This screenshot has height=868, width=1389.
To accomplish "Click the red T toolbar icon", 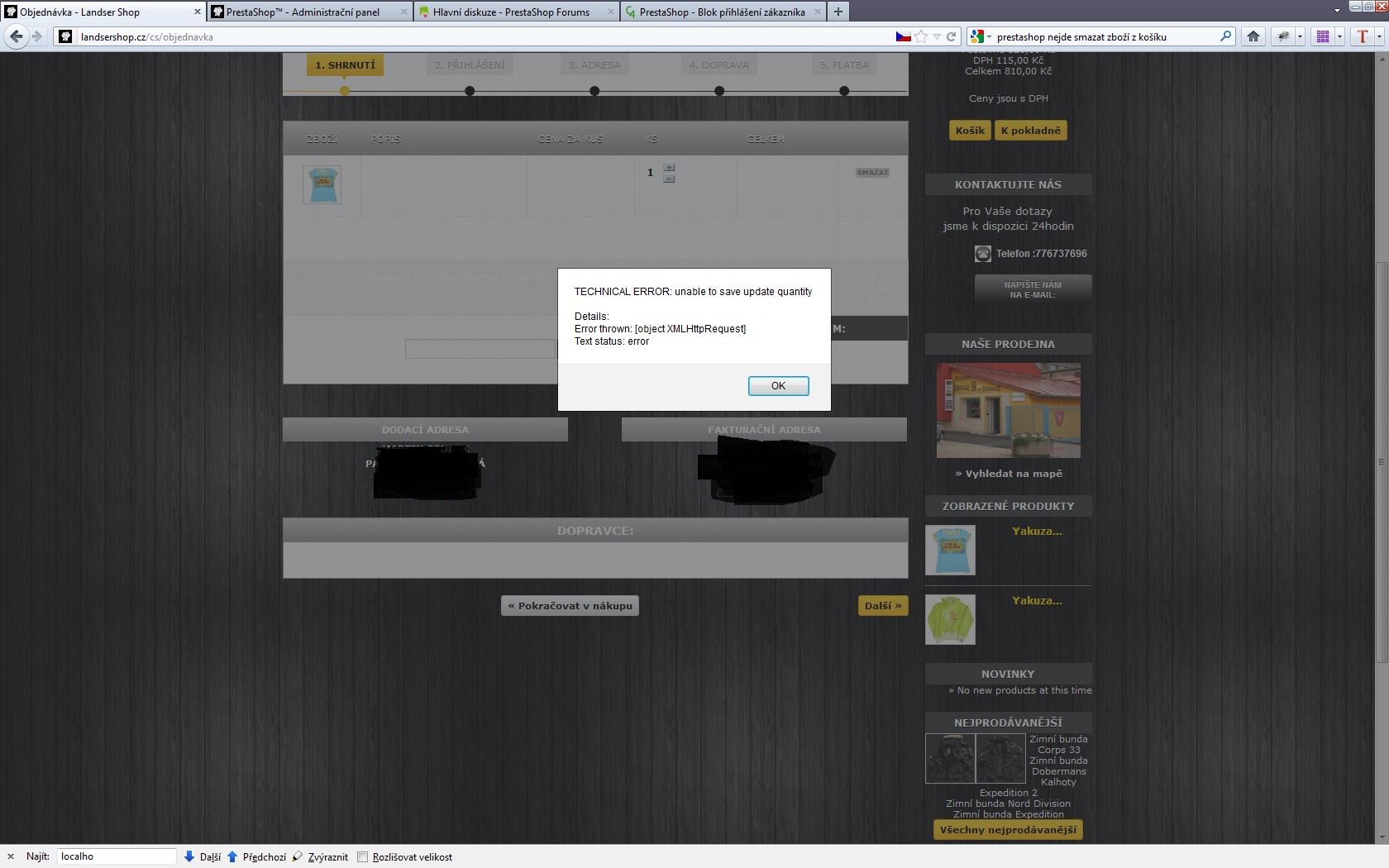I will [1363, 36].
